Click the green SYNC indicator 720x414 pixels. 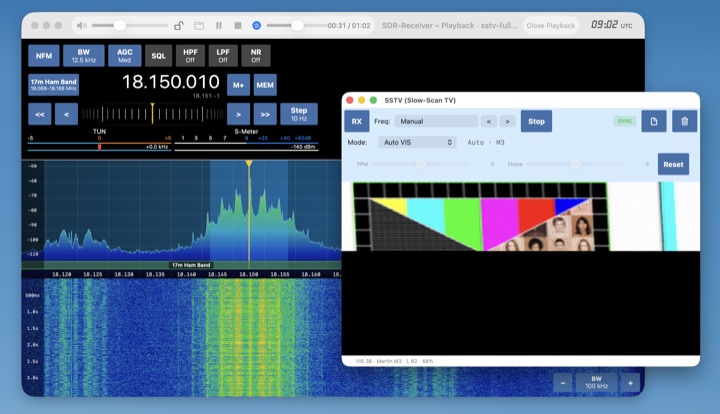pyautogui.click(x=624, y=121)
